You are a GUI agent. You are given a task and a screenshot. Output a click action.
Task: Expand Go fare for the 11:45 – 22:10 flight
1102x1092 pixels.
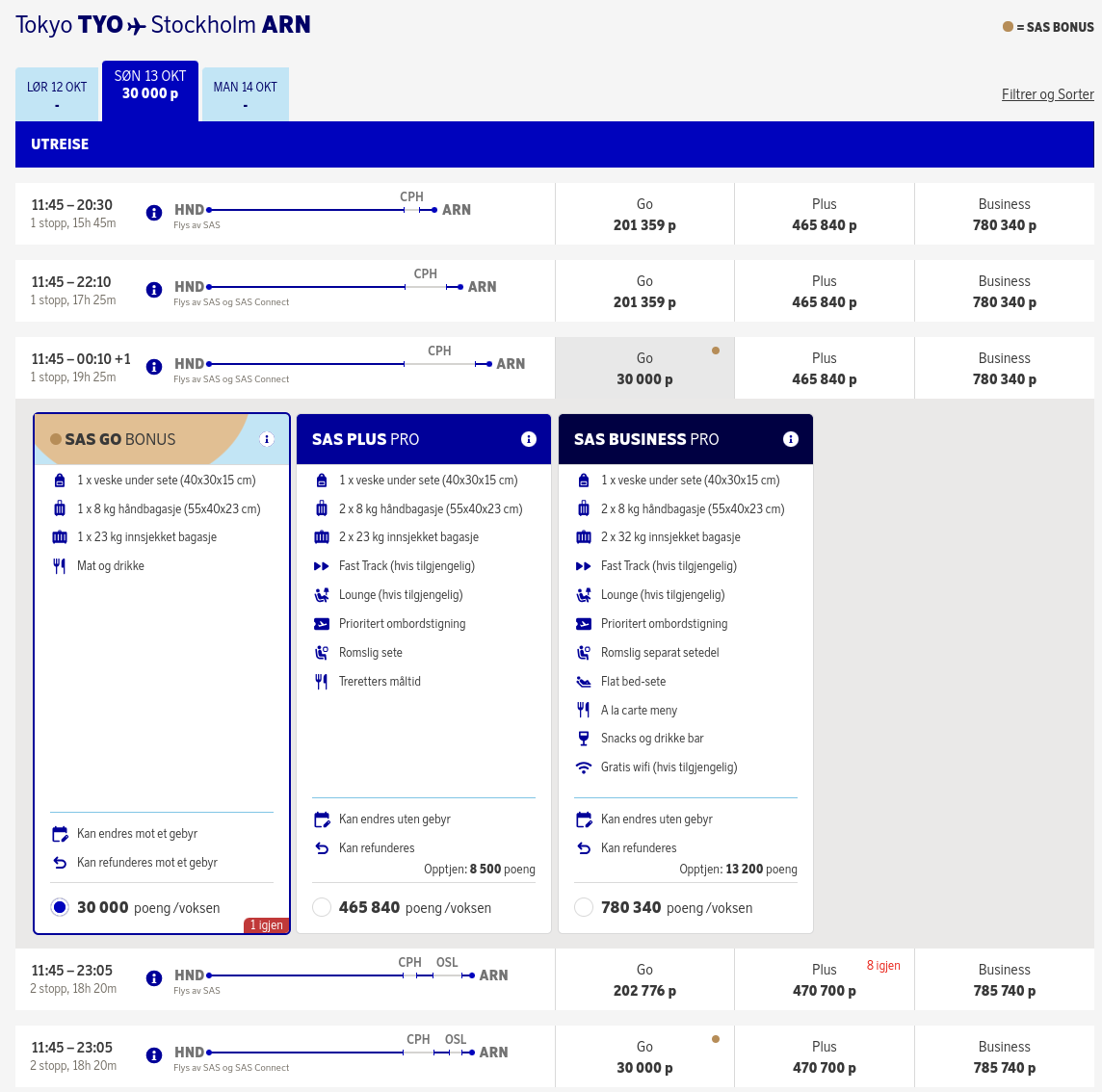pos(644,291)
